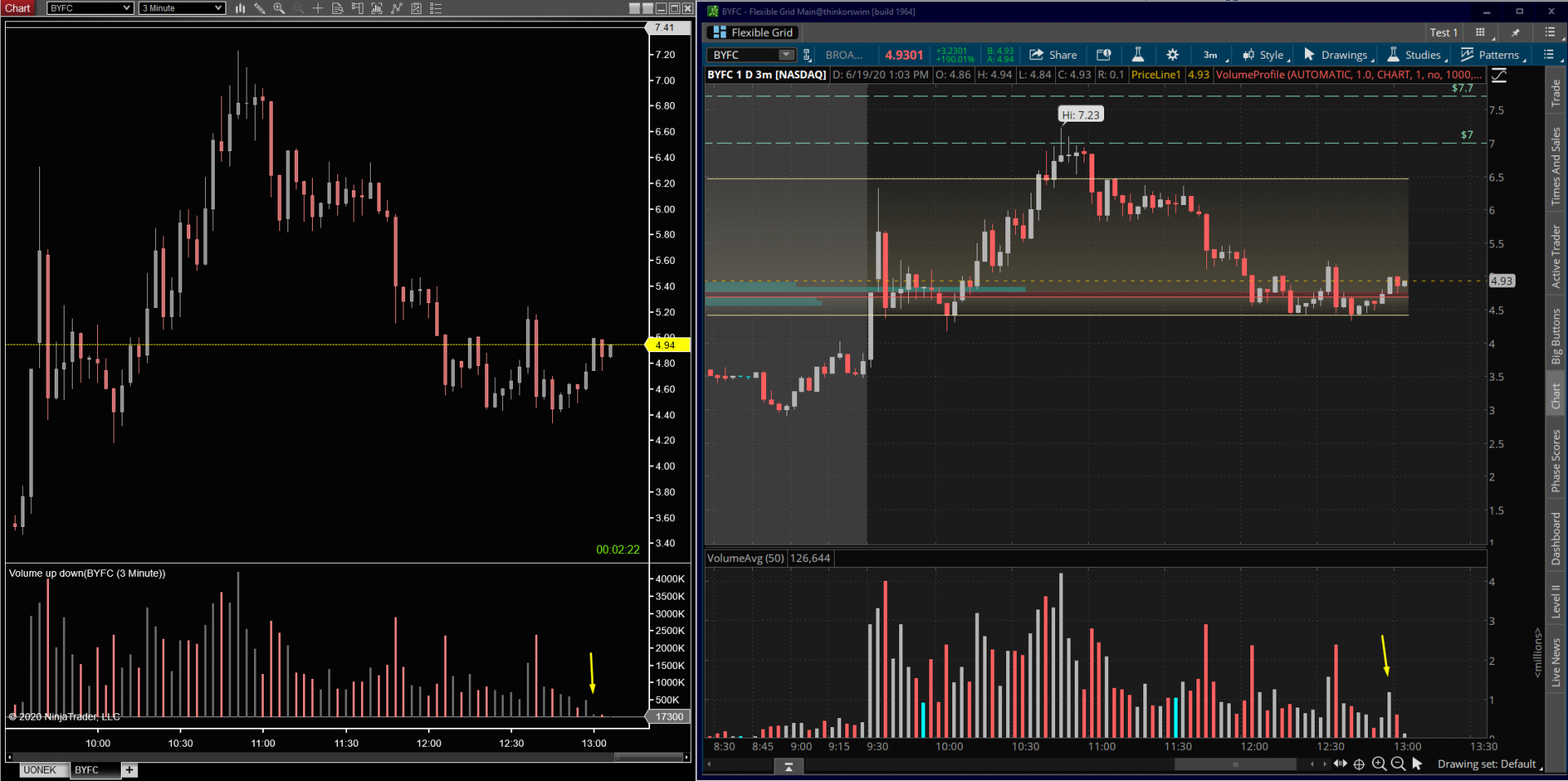
Task: Click the VolumeProfile study label
Action: (x=1348, y=74)
